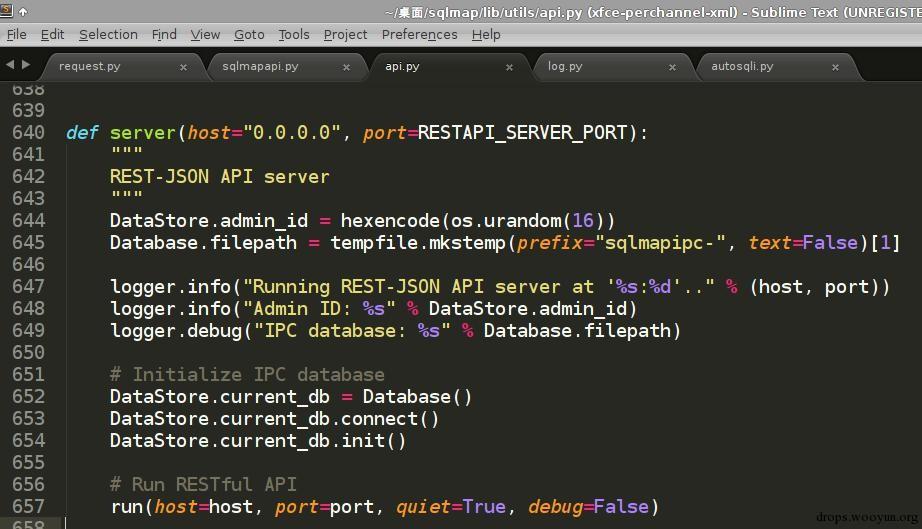This screenshot has width=922, height=529.
Task: Show the Tools menu
Action: pos(294,34)
